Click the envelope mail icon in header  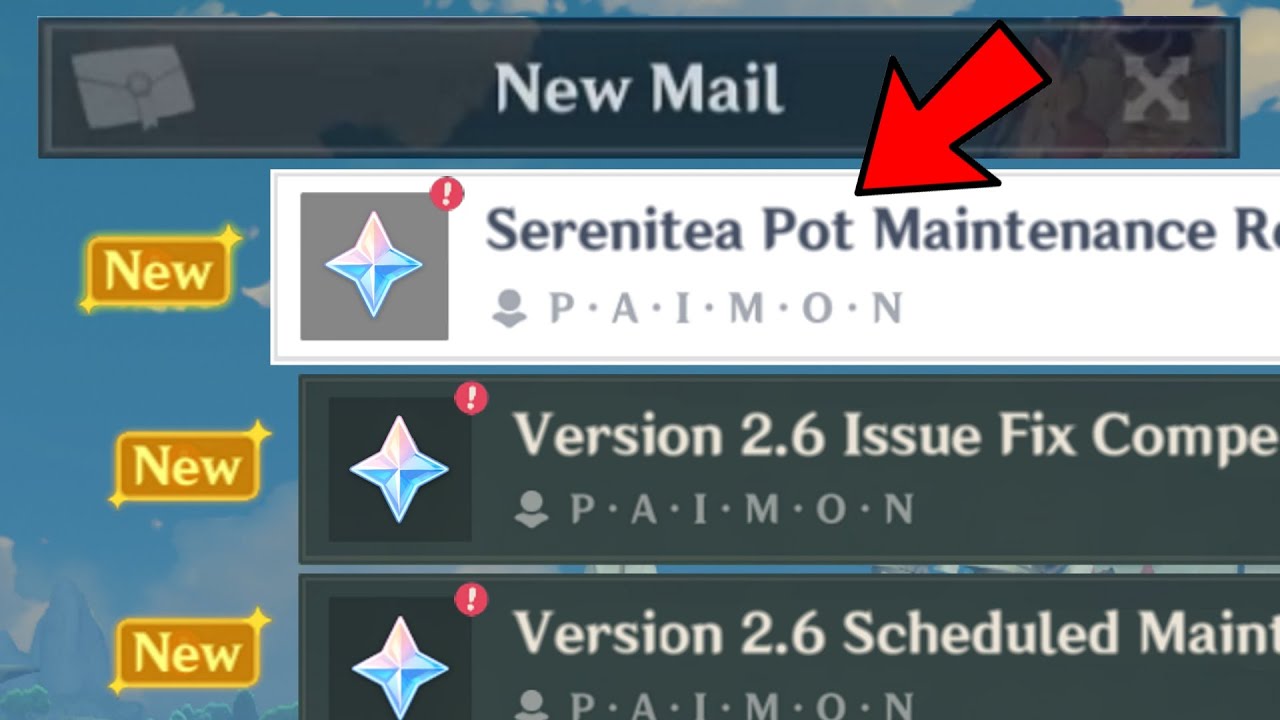point(133,87)
